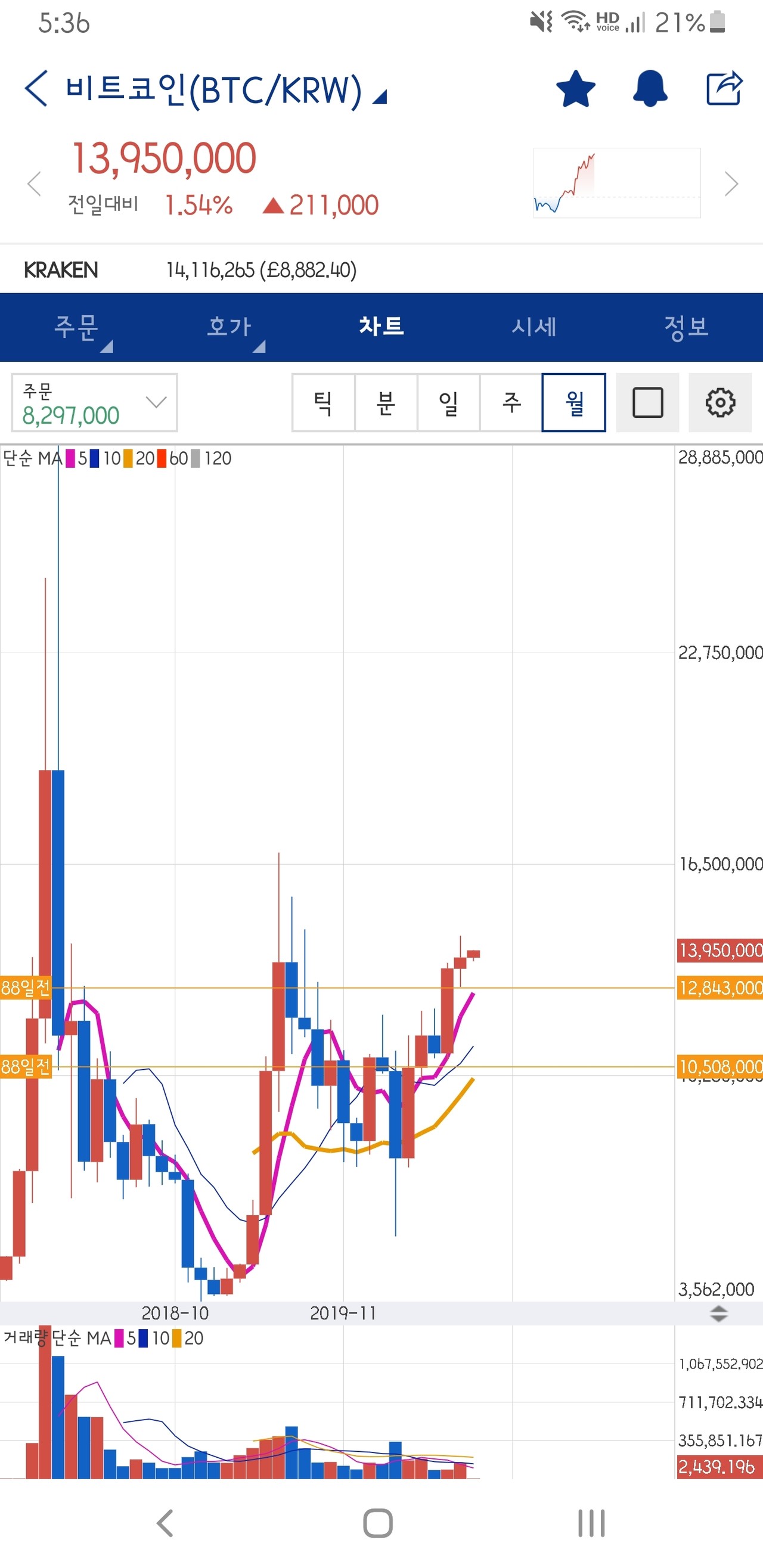Switch to the 정보 tab
Image resolution: width=763 pixels, height=1568 pixels.
click(686, 327)
